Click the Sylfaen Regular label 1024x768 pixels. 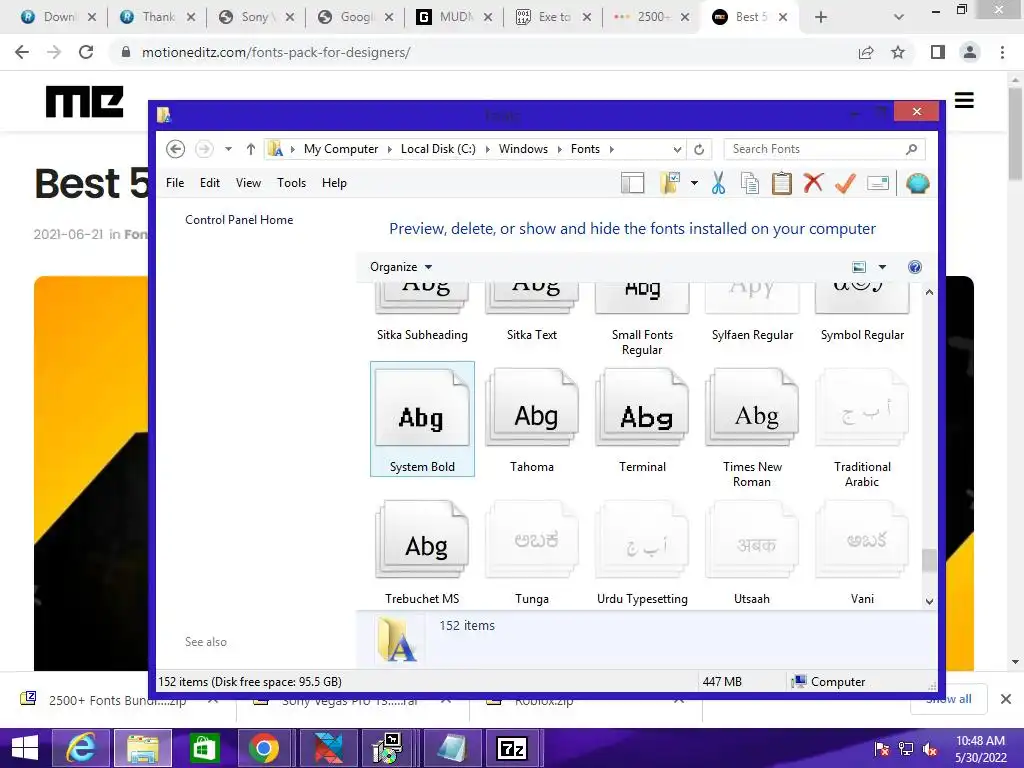752,334
